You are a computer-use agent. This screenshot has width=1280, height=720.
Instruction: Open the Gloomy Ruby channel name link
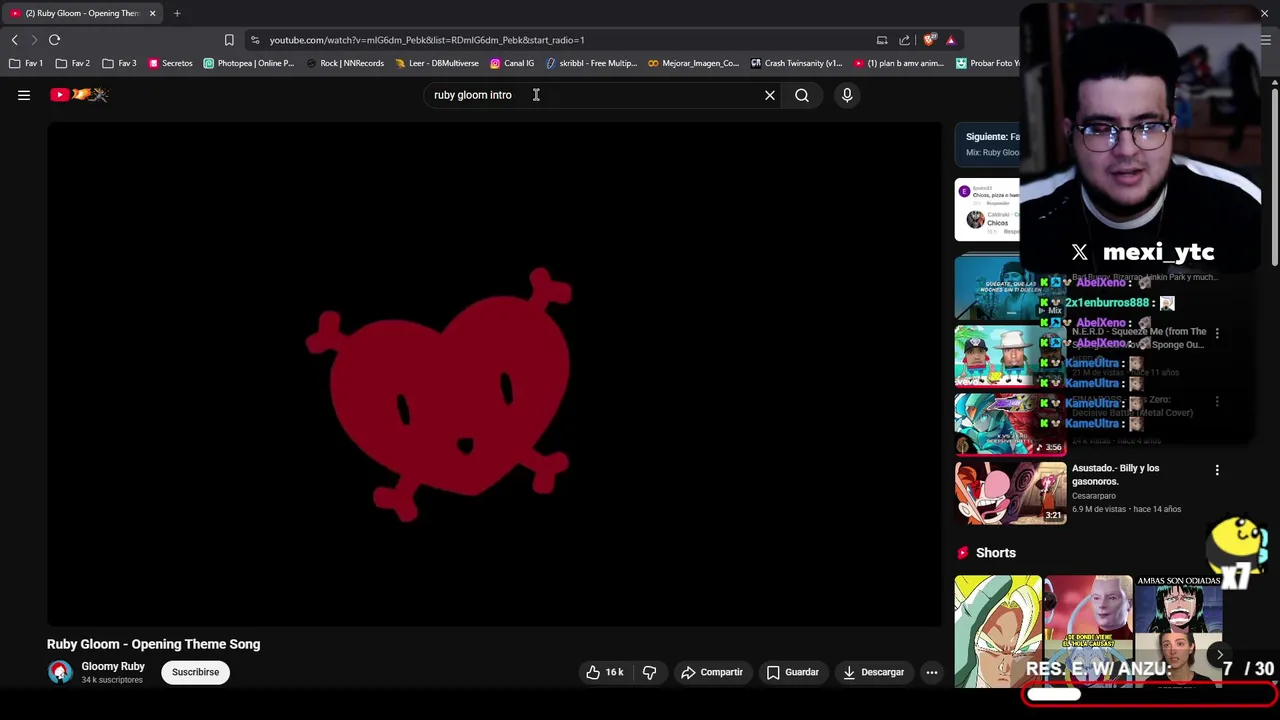click(113, 666)
